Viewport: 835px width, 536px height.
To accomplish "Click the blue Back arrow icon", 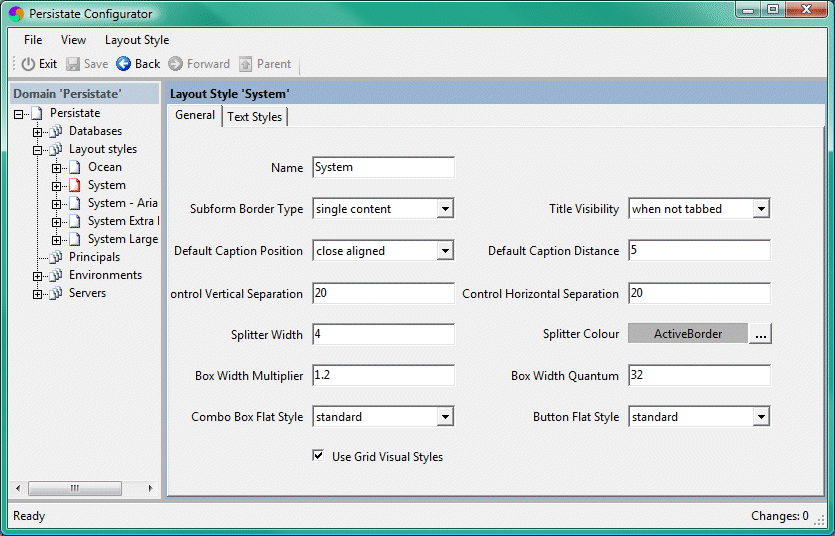I will point(124,64).
